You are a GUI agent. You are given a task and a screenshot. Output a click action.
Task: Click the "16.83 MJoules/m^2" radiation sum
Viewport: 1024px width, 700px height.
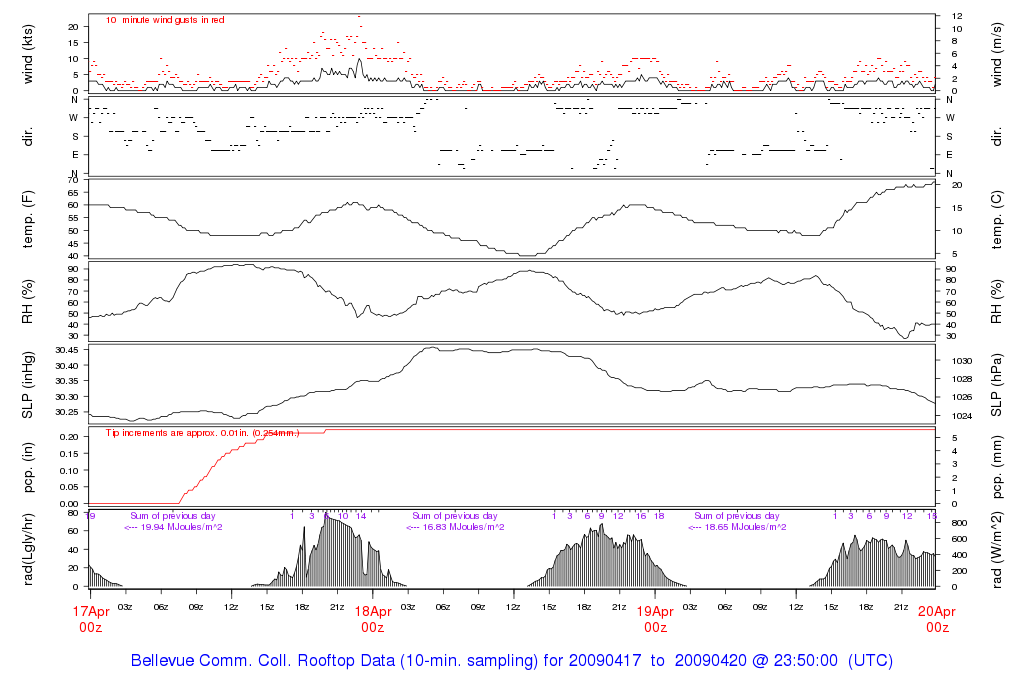coord(464,527)
